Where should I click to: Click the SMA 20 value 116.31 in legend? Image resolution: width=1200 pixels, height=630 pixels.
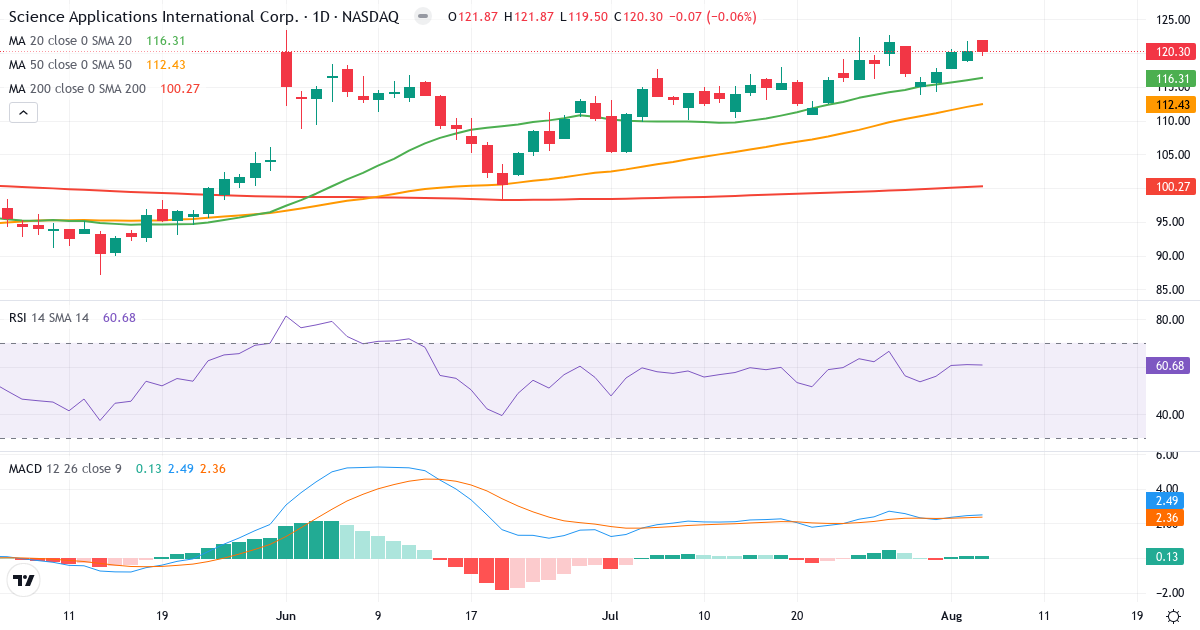click(x=165, y=41)
